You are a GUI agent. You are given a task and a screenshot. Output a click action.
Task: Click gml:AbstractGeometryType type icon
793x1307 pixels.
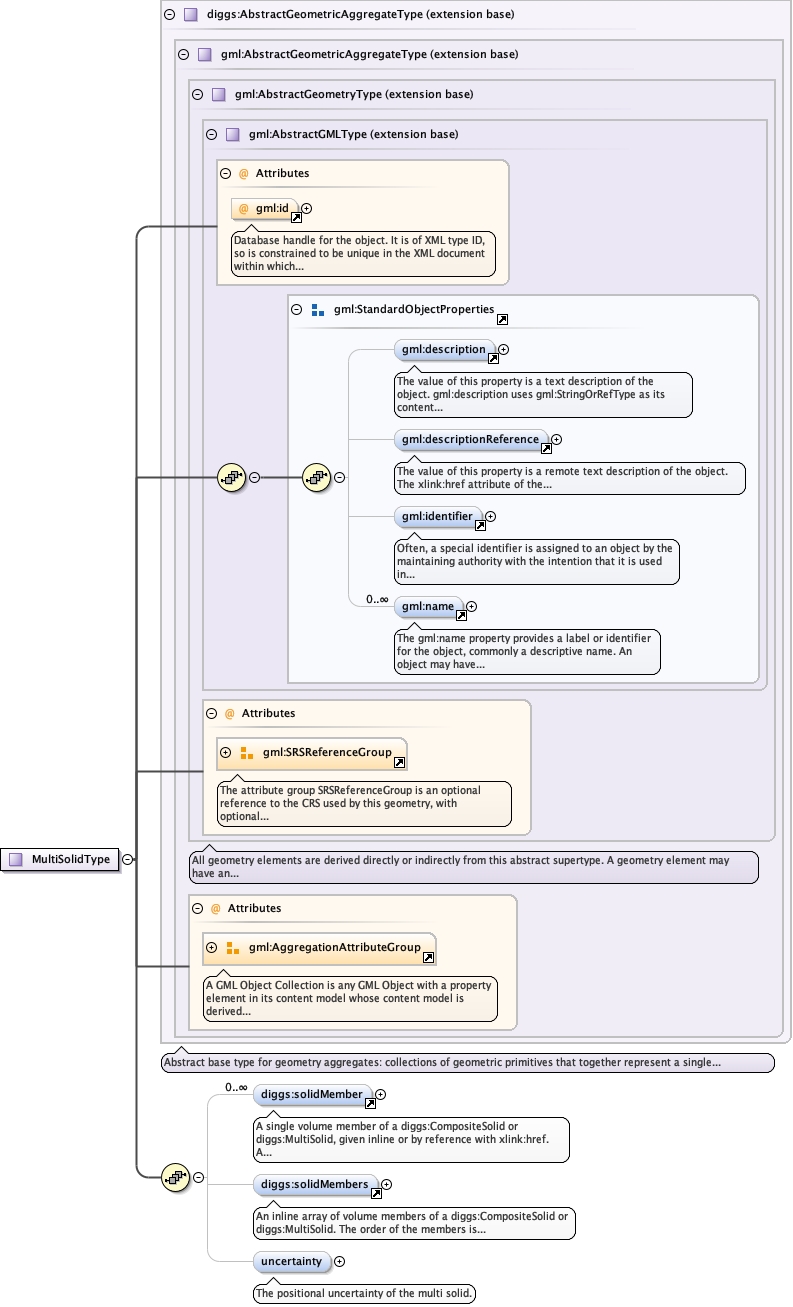pos(219,95)
